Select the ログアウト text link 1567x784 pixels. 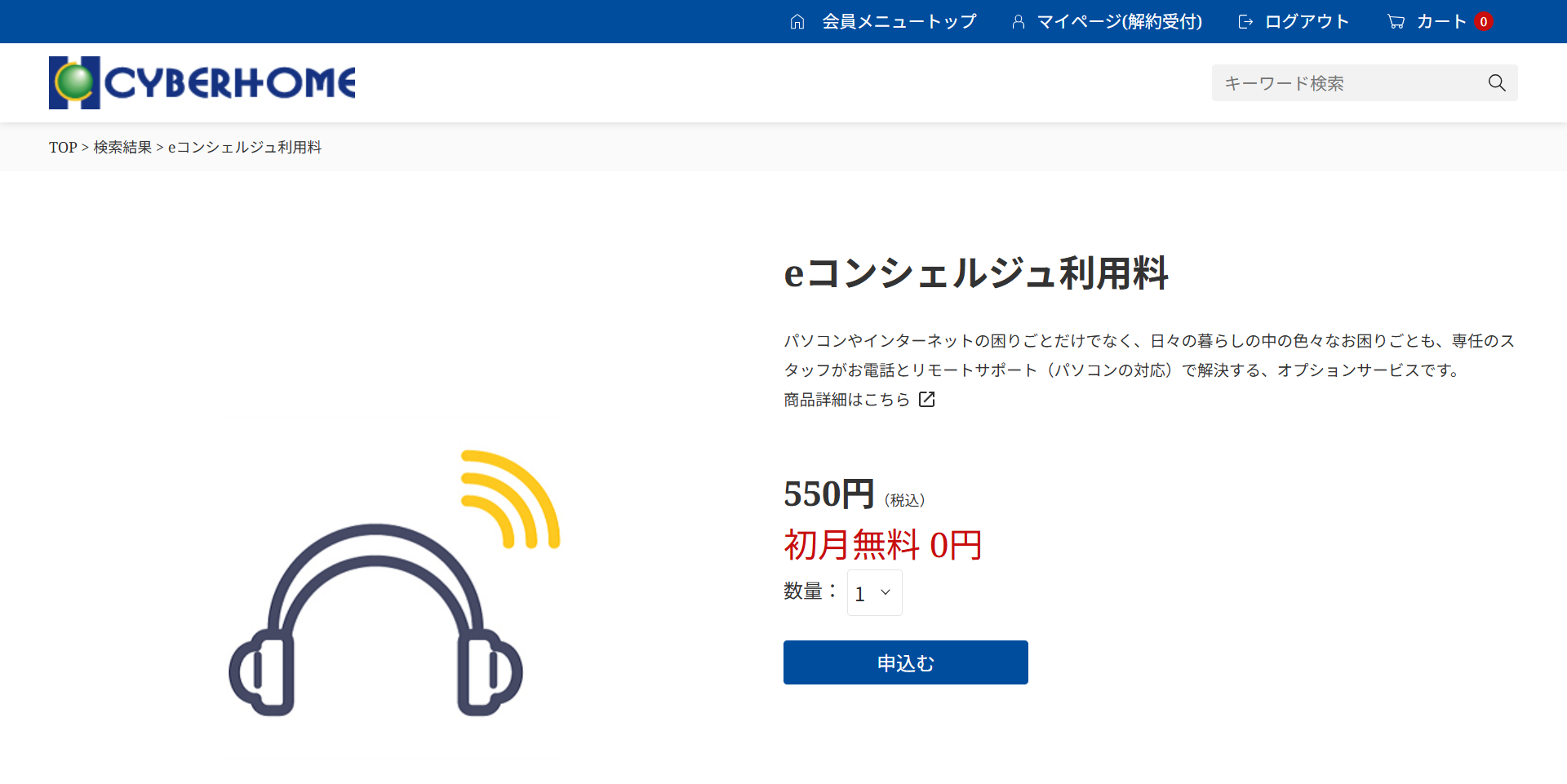1307,22
